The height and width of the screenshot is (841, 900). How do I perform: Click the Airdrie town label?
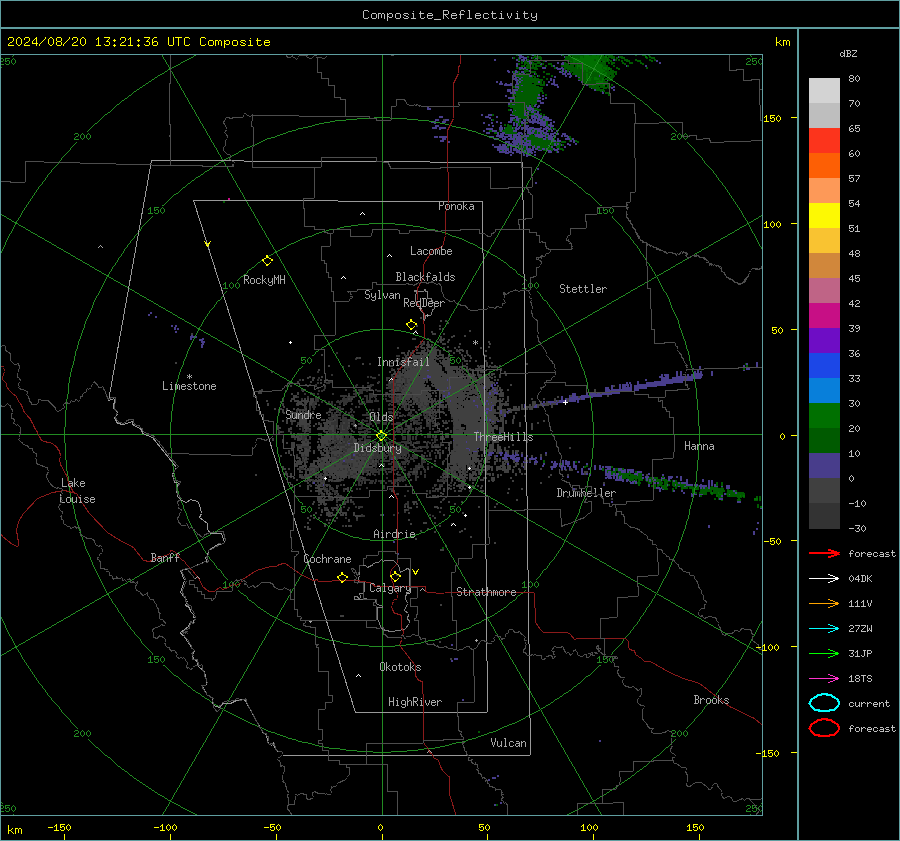(394, 534)
